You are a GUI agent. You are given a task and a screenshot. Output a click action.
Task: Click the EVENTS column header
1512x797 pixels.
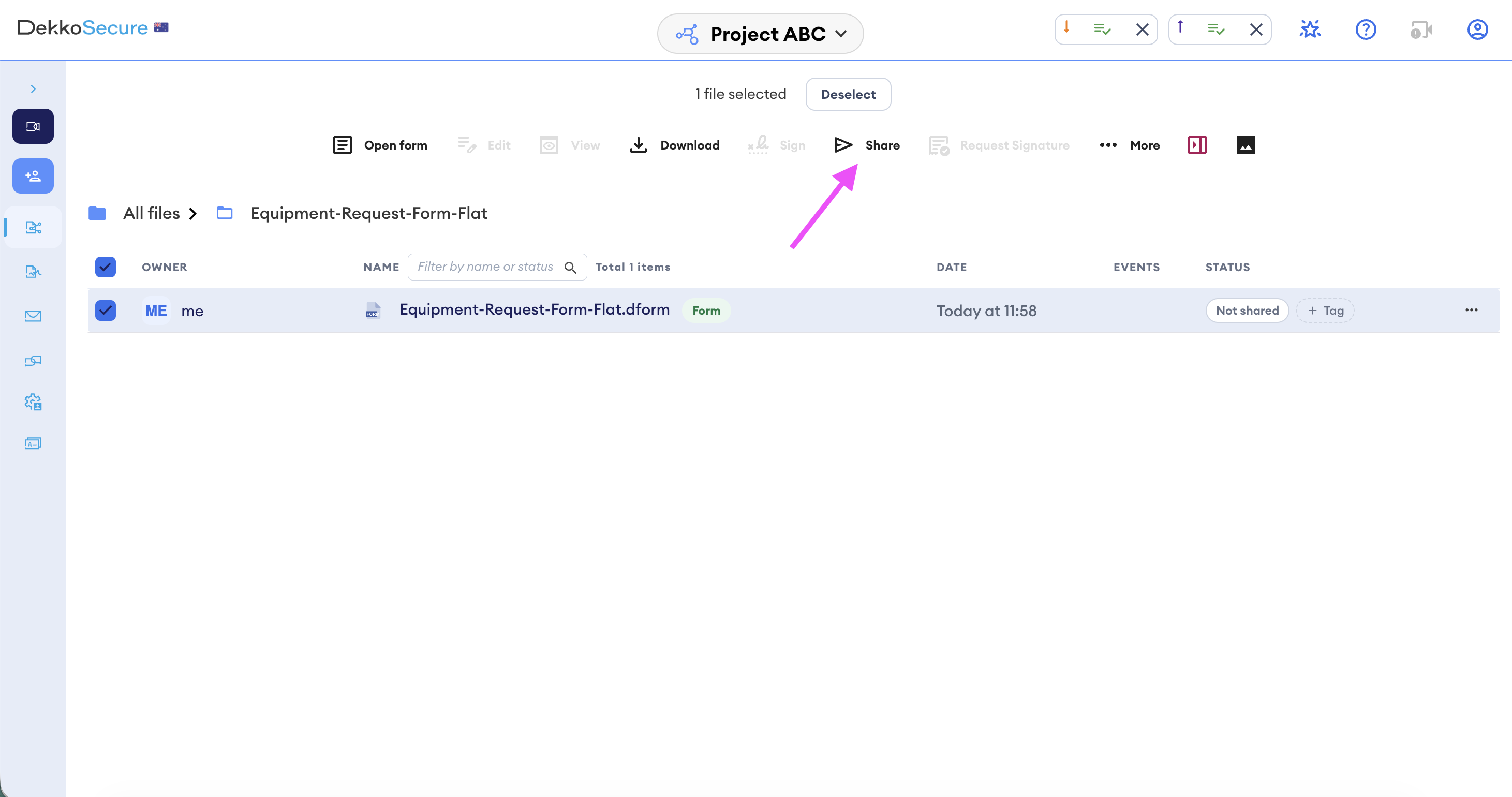[x=1136, y=267]
